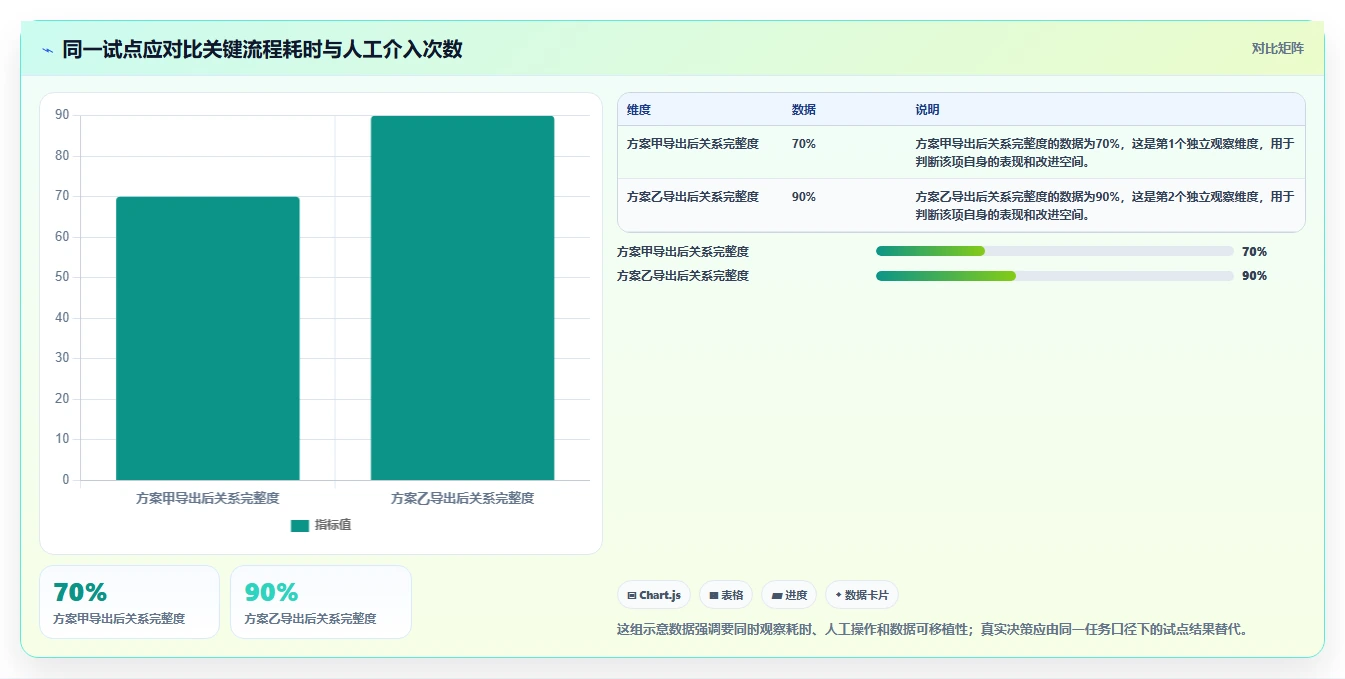Image resolution: width=1345 pixels, height=679 pixels.
Task: Select the Chart.js tag chip
Action: [x=654, y=595]
